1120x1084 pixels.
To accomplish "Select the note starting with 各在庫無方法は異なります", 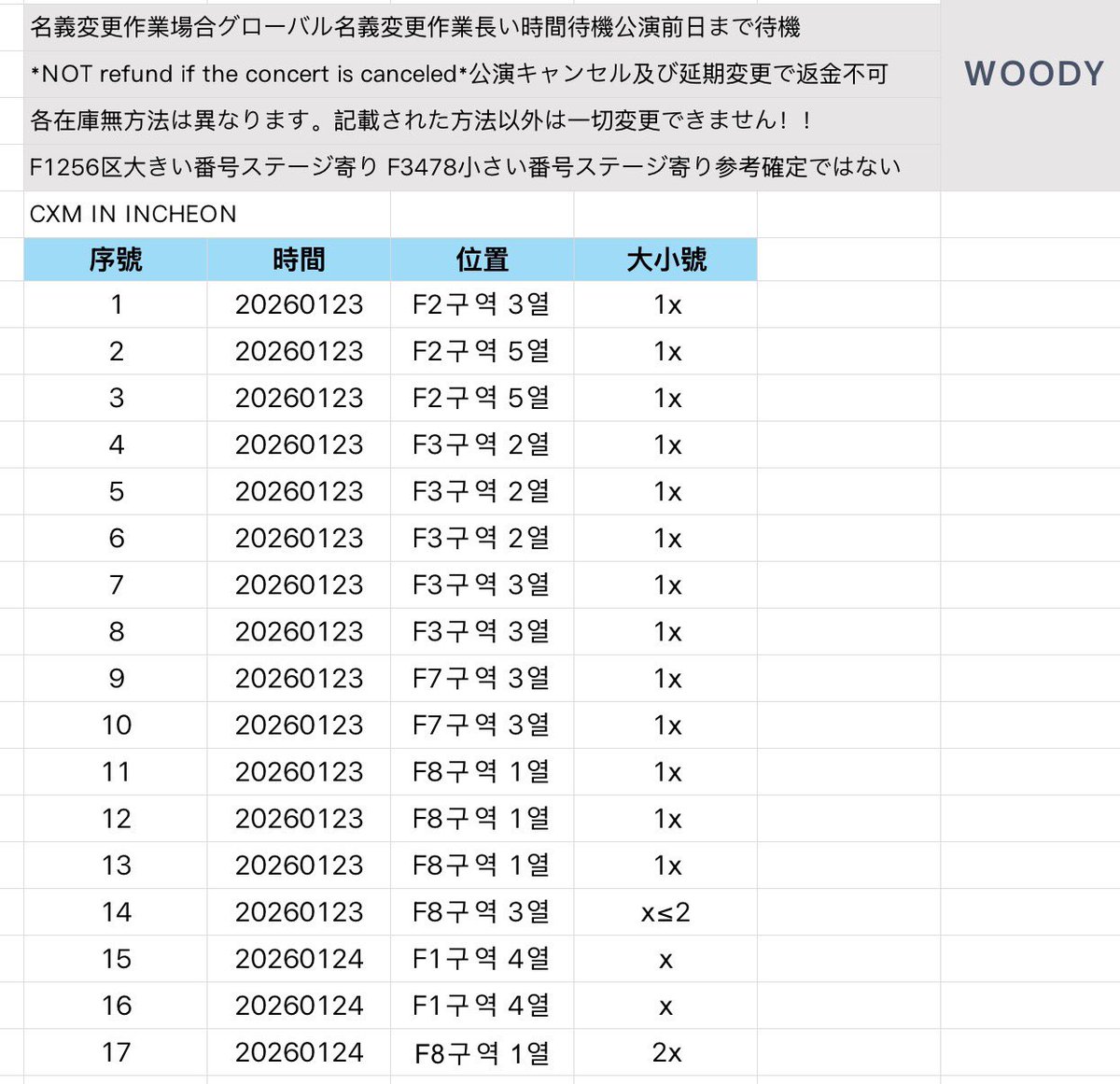I will click(482, 120).
